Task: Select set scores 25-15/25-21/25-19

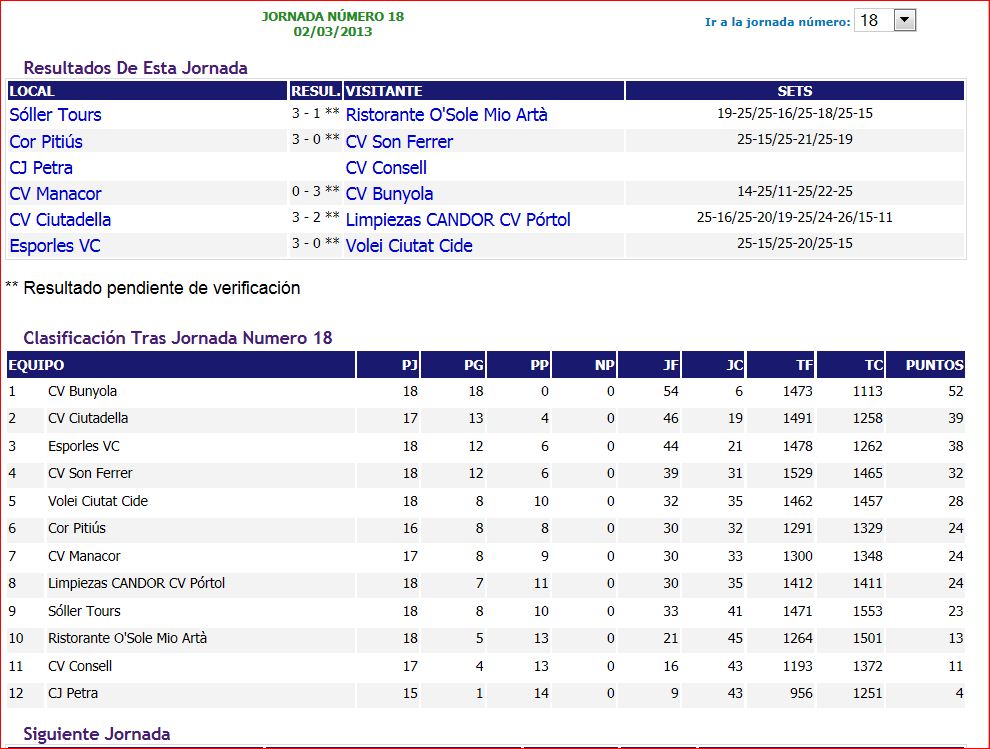Action: [x=795, y=140]
